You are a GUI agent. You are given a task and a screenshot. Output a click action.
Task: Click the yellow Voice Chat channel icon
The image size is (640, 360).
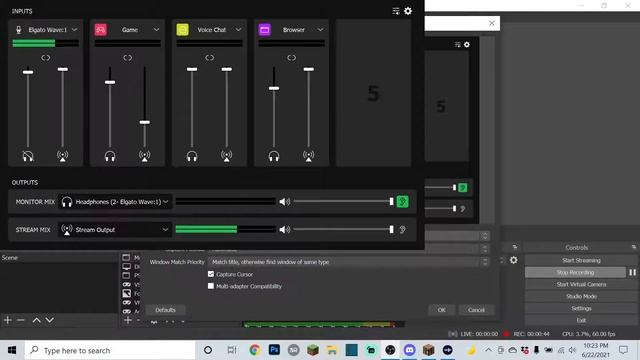point(182,29)
